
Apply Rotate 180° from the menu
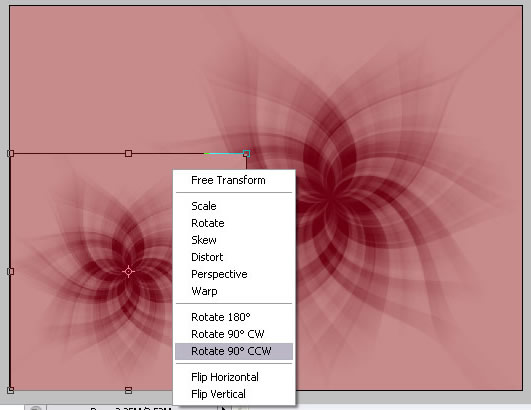coord(234,317)
